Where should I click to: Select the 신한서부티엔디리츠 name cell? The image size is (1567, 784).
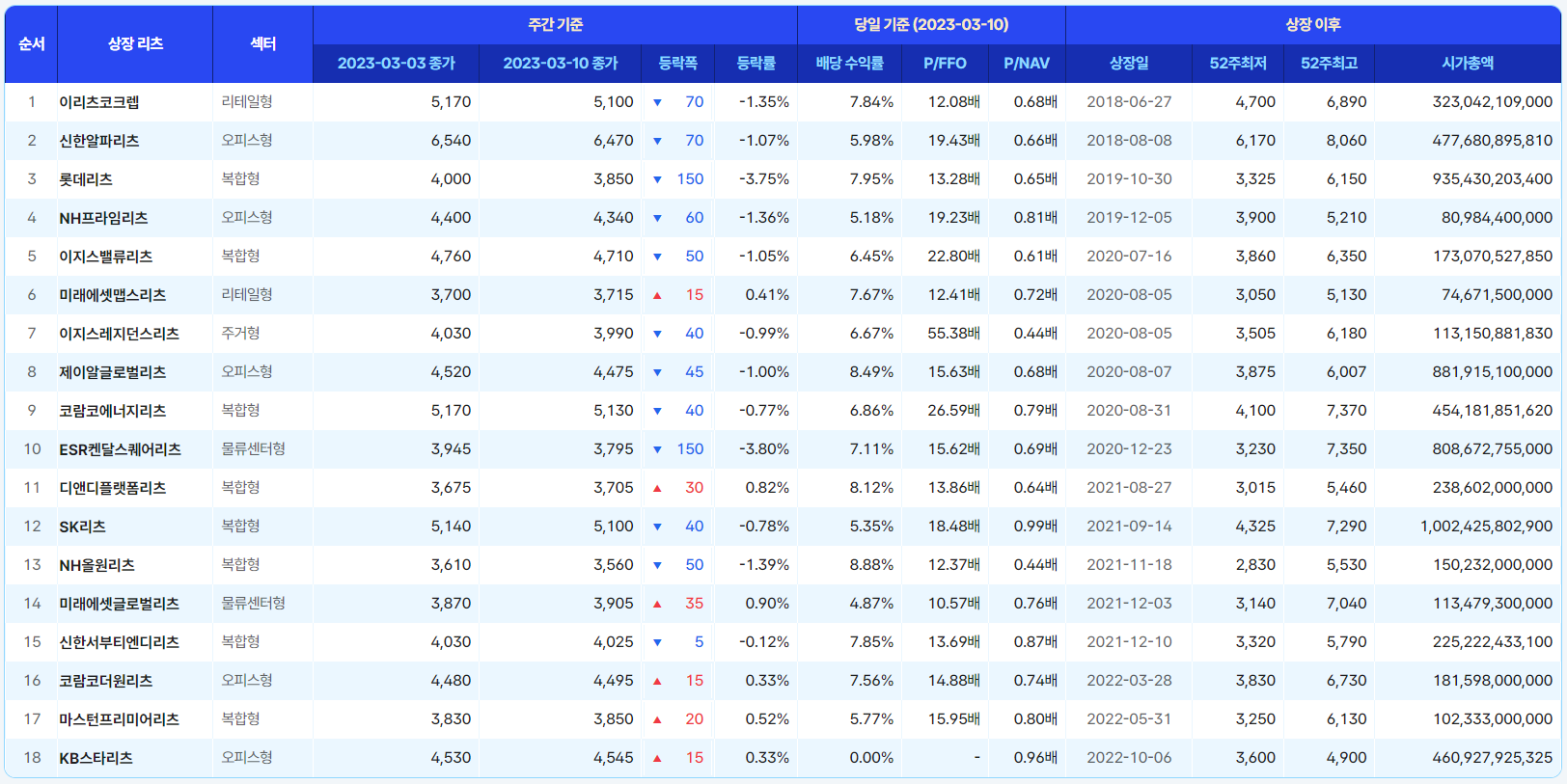tap(135, 642)
